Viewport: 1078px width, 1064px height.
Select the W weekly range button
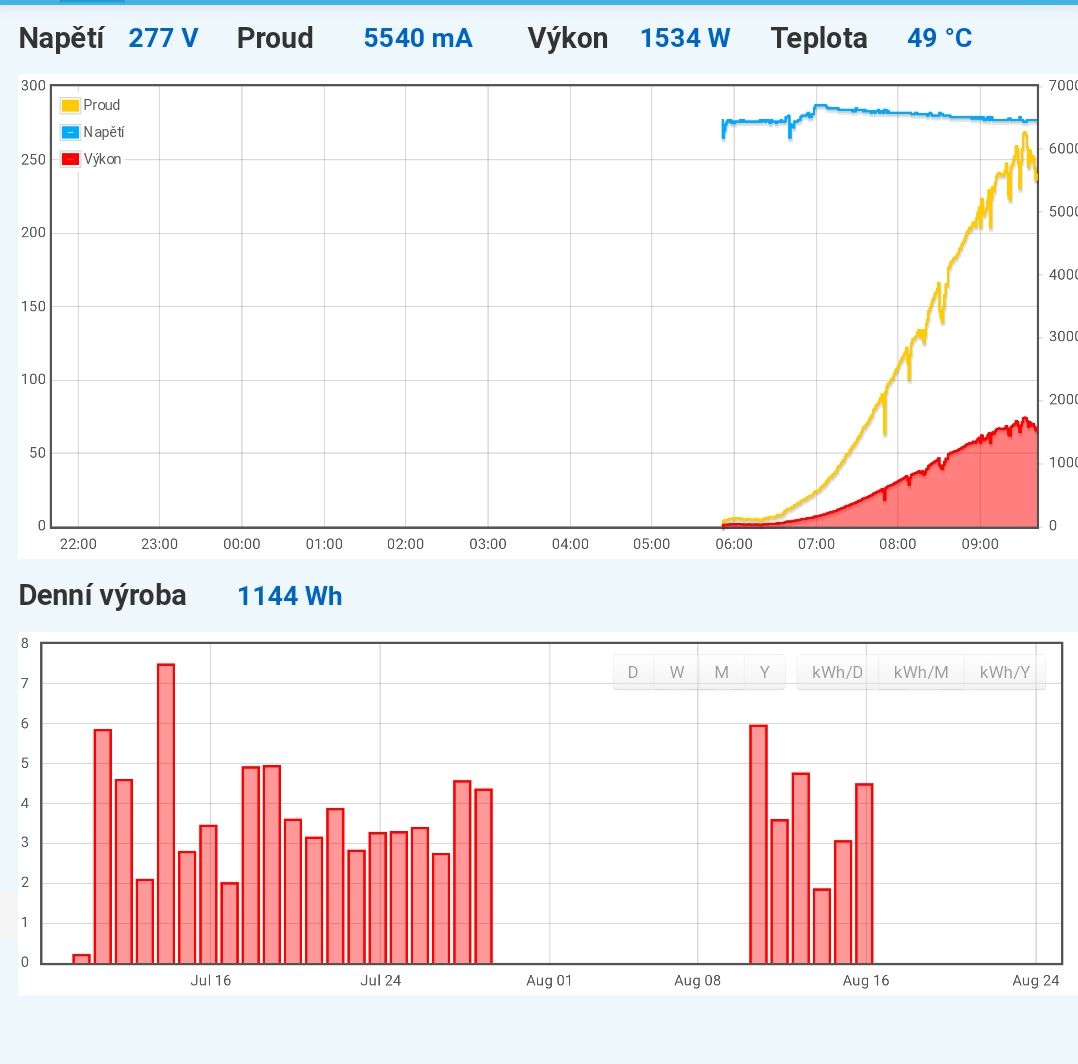click(677, 672)
